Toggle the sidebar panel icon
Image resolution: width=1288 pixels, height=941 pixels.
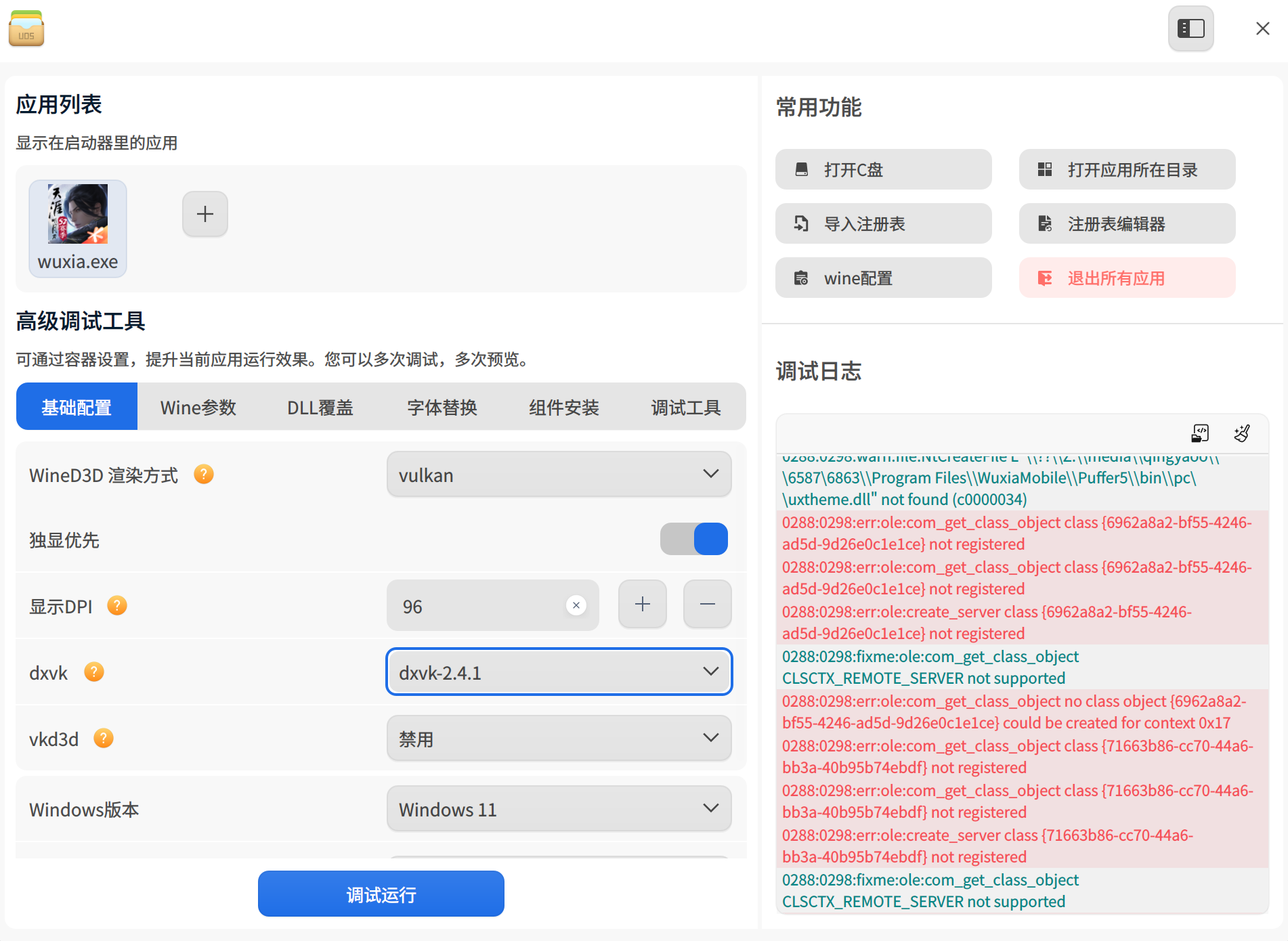(1190, 28)
